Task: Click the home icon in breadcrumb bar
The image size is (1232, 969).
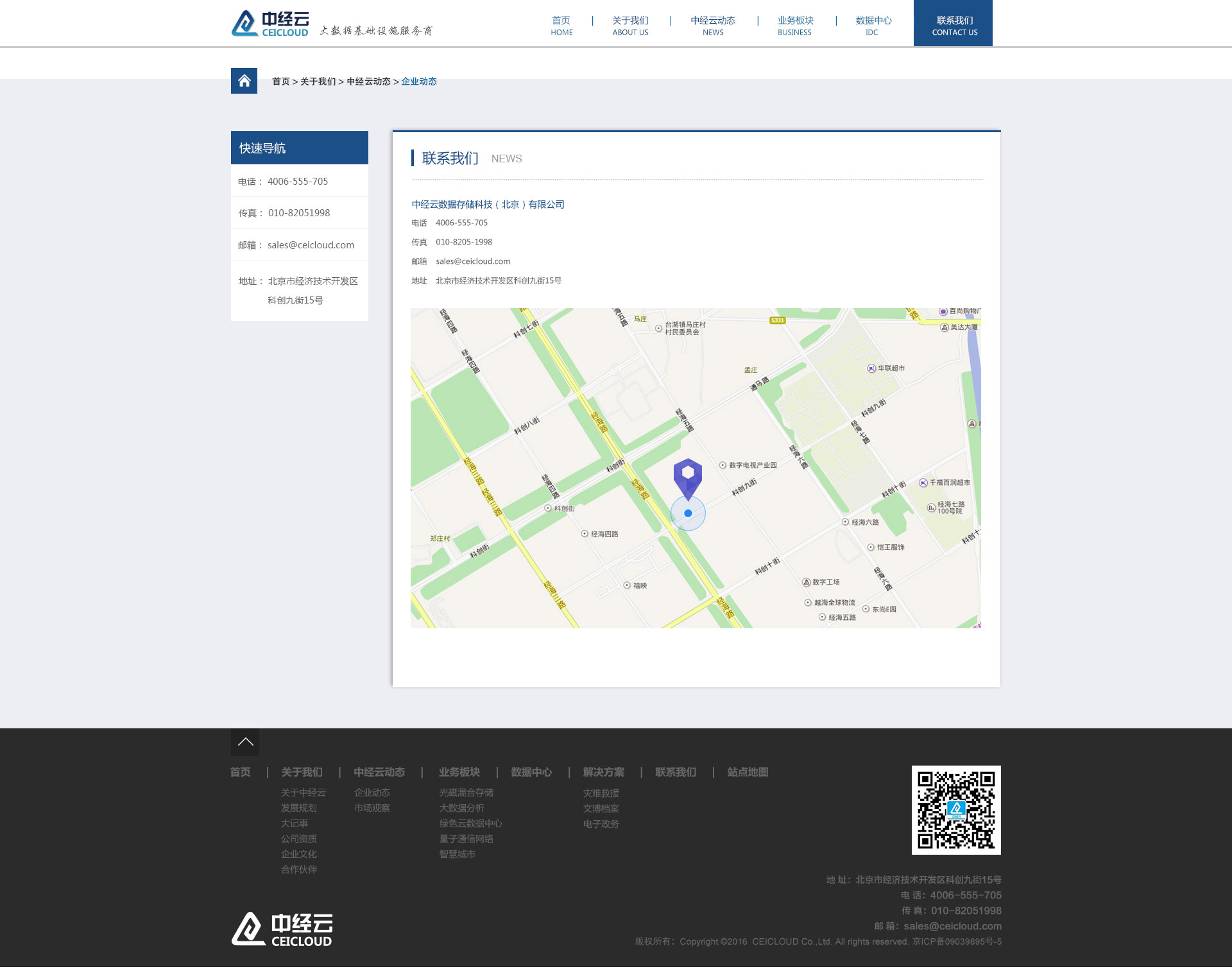Action: point(244,81)
